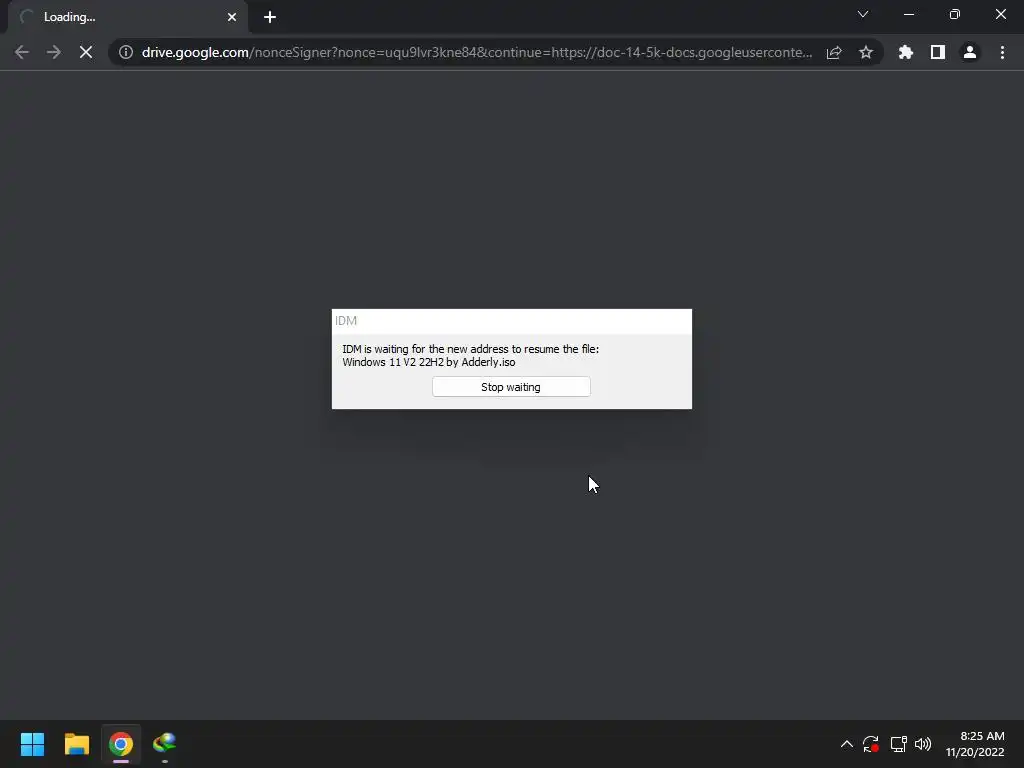1024x768 pixels.
Task: Open the Windows Start menu
Action: coord(33,744)
